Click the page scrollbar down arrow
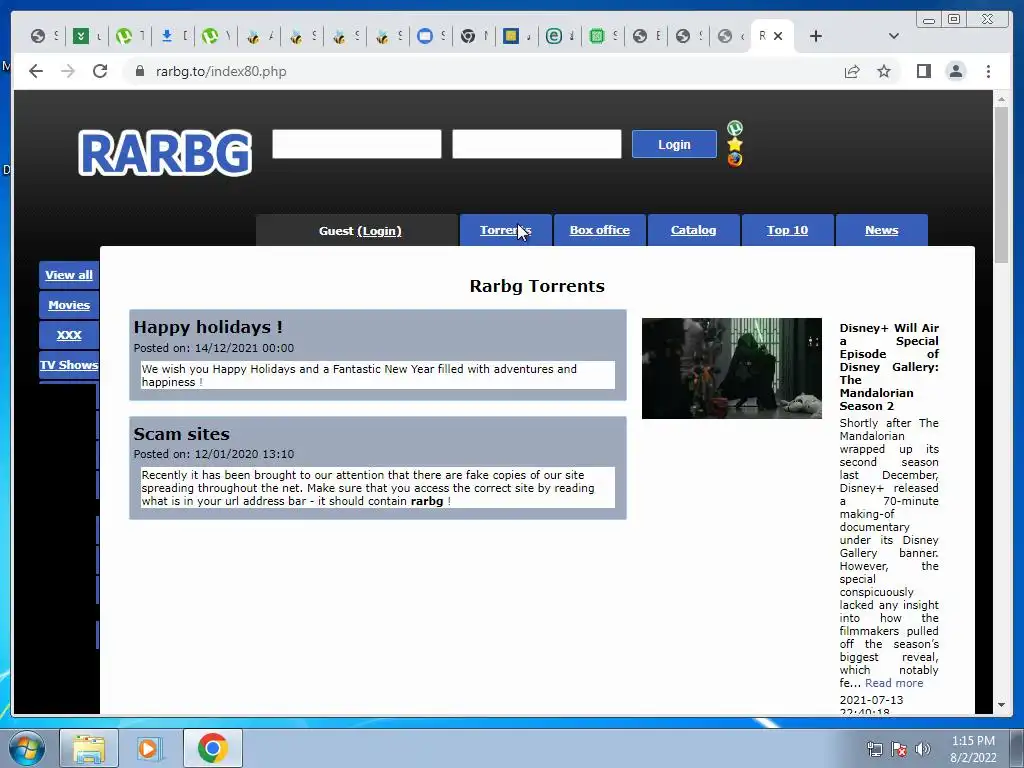Screen dimensions: 1024x768 coord(1001,705)
